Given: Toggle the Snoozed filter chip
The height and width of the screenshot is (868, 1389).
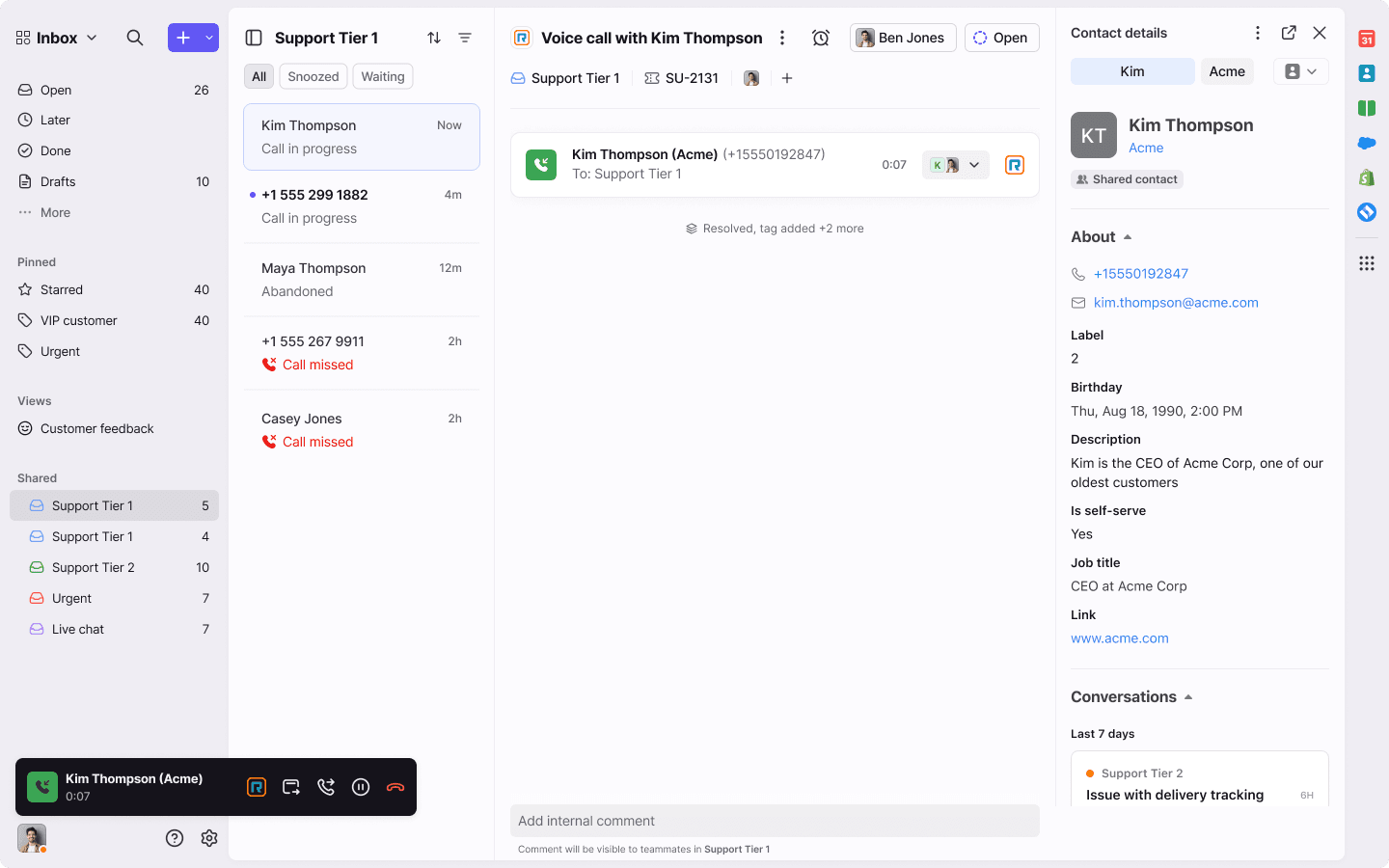Looking at the screenshot, I should [313, 76].
